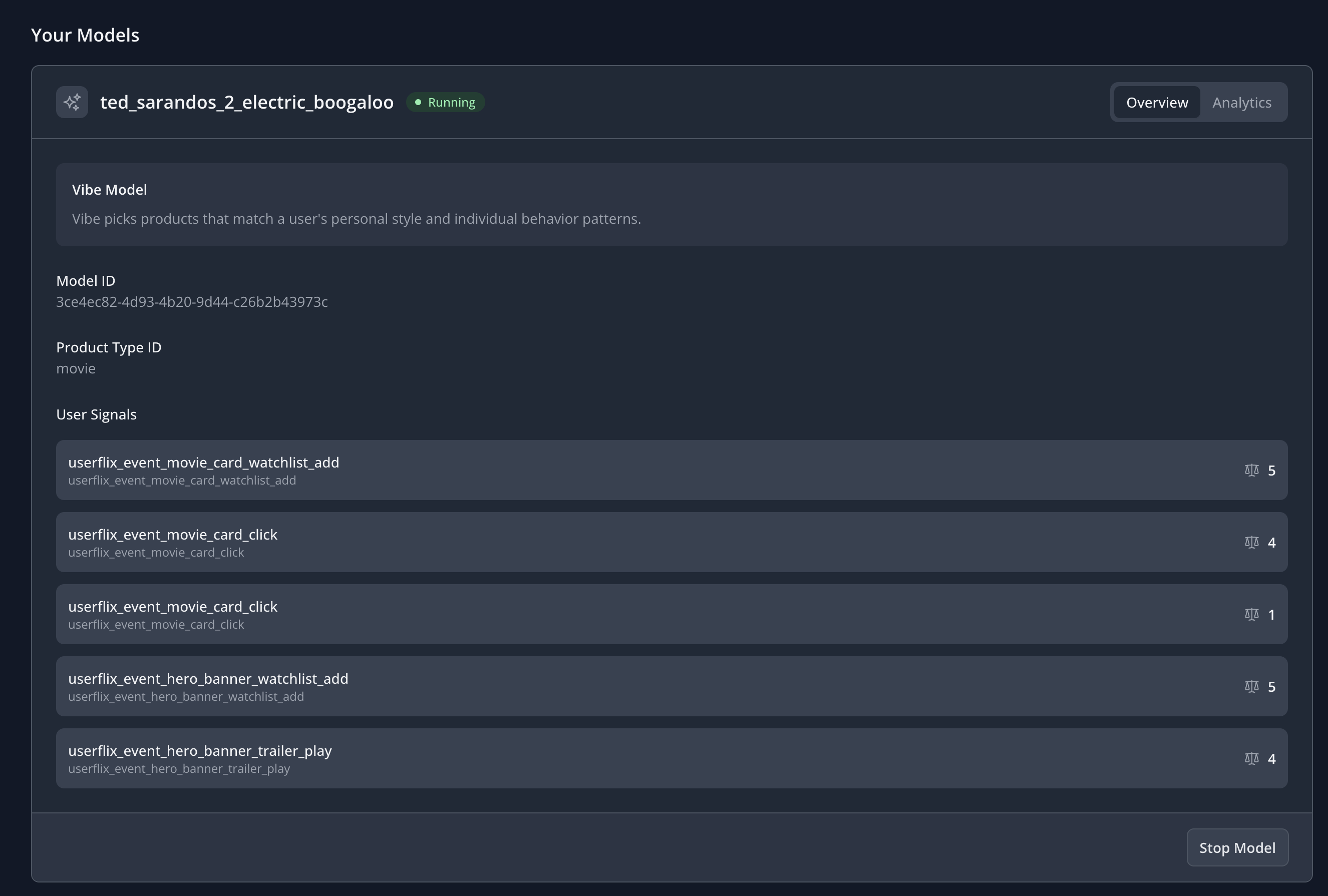Switch to the Analytics tab
The height and width of the screenshot is (896, 1328).
click(x=1242, y=102)
